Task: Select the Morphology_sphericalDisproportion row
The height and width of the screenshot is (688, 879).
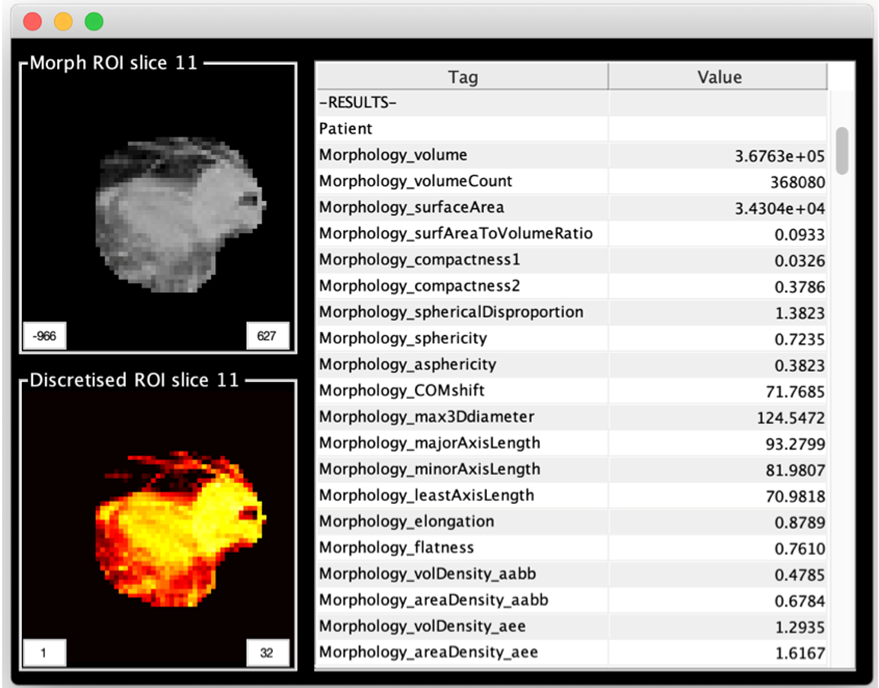Action: click(572, 312)
